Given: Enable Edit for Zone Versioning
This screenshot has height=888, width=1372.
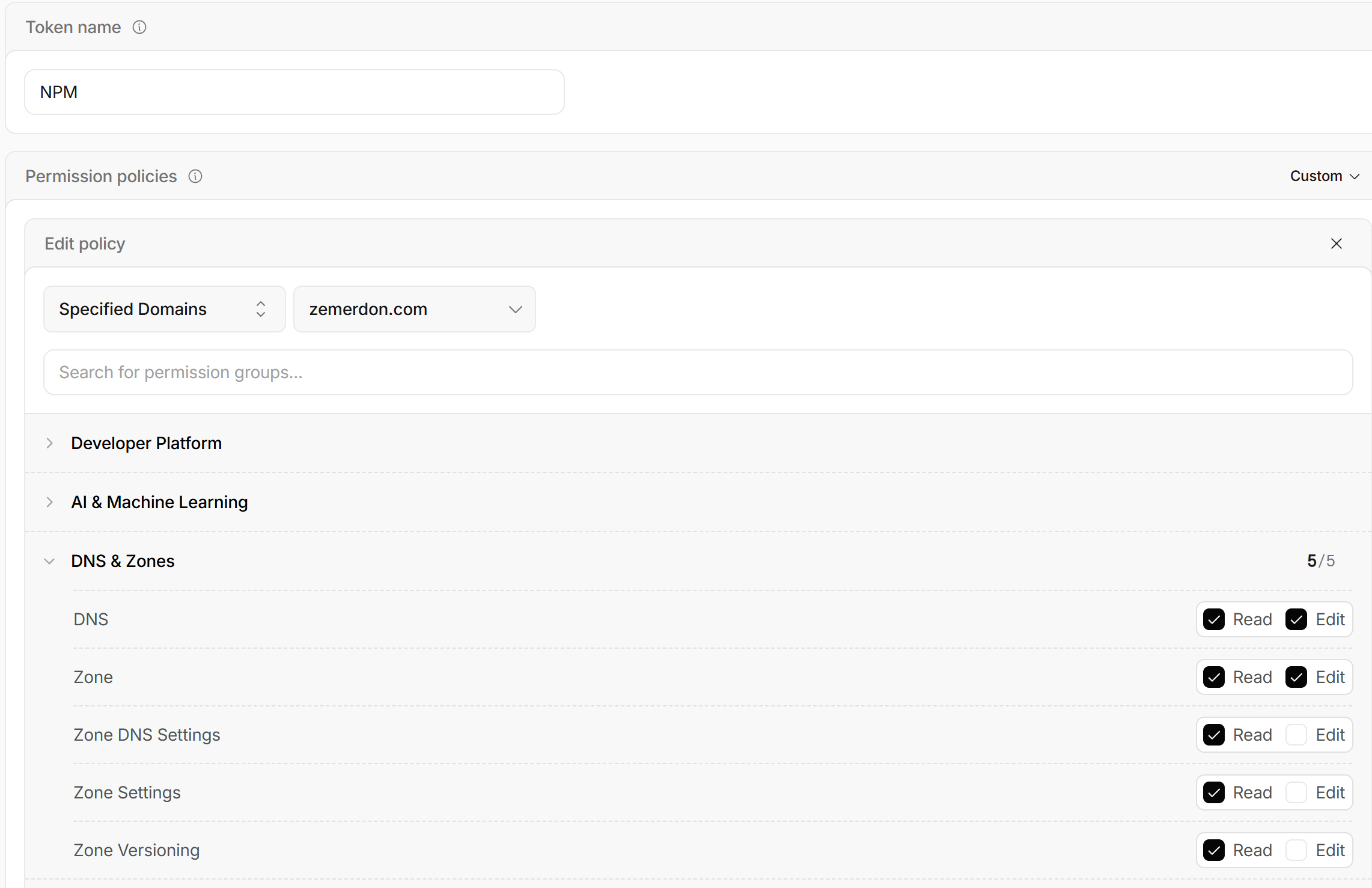Looking at the screenshot, I should [x=1296, y=850].
